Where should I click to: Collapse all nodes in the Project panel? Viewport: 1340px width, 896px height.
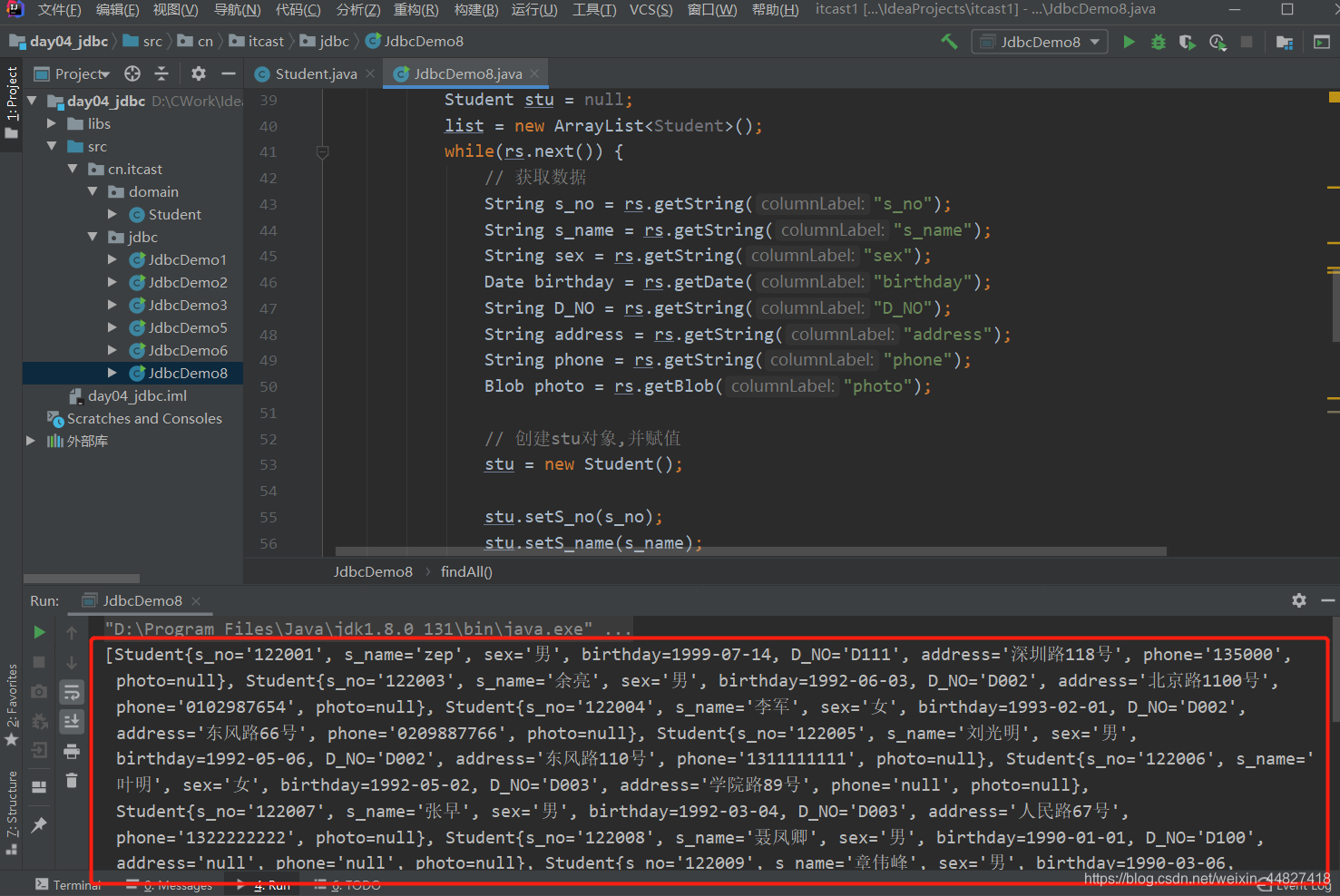(x=161, y=73)
